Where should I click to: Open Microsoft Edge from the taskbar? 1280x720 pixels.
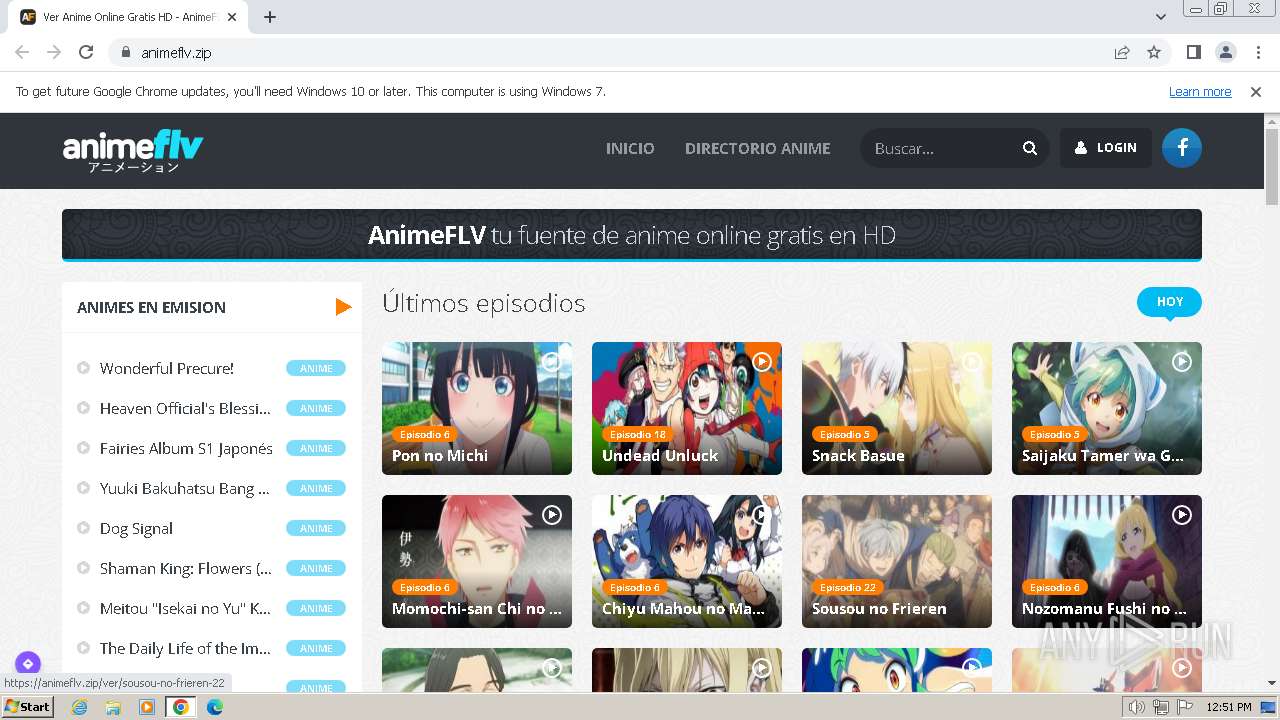215,707
